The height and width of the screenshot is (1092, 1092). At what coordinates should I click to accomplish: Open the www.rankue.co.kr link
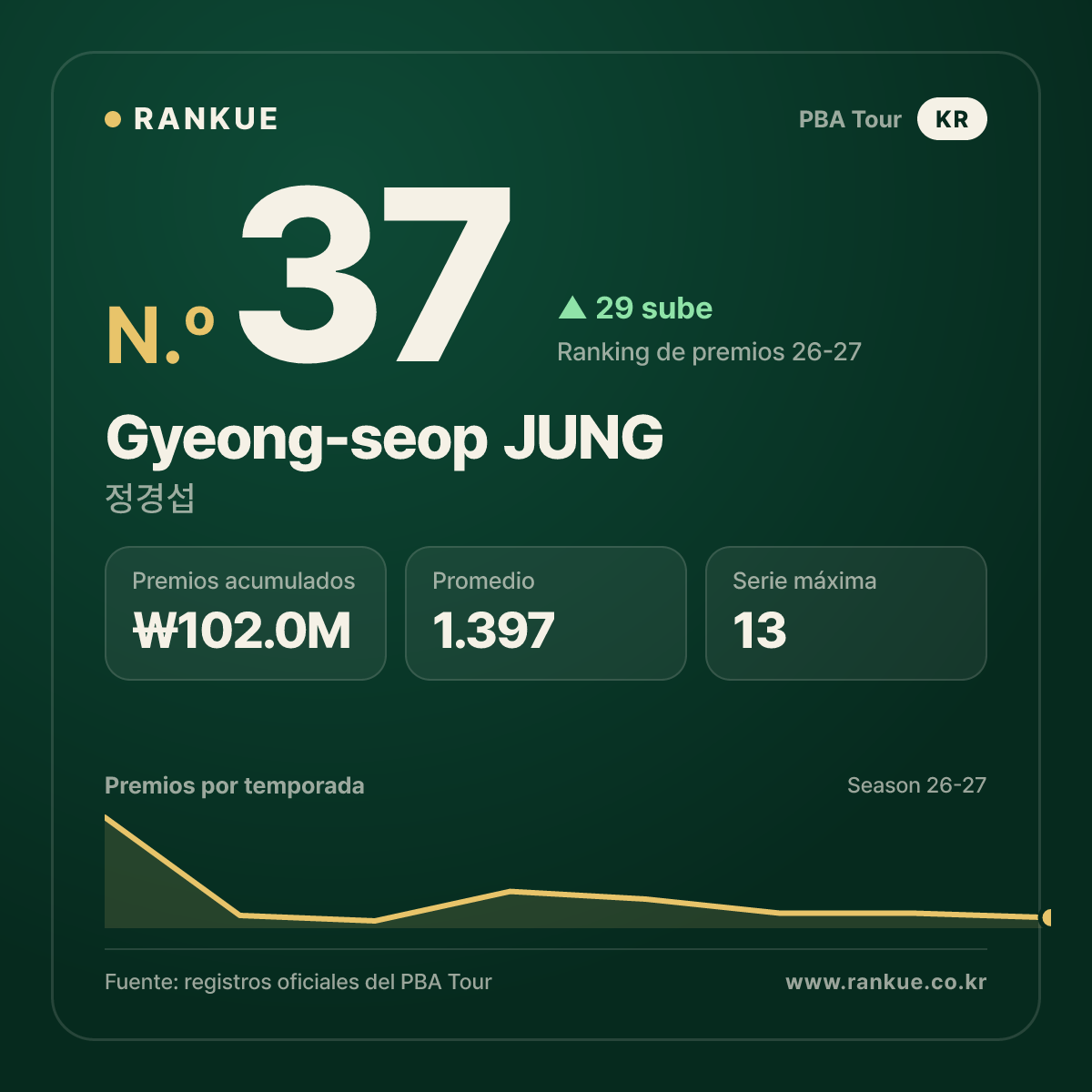(x=886, y=982)
